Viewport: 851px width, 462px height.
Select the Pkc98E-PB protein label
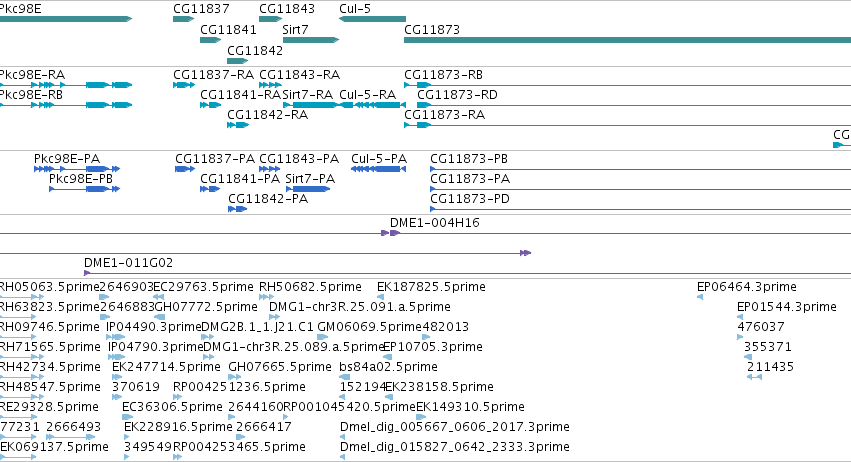click(x=81, y=179)
